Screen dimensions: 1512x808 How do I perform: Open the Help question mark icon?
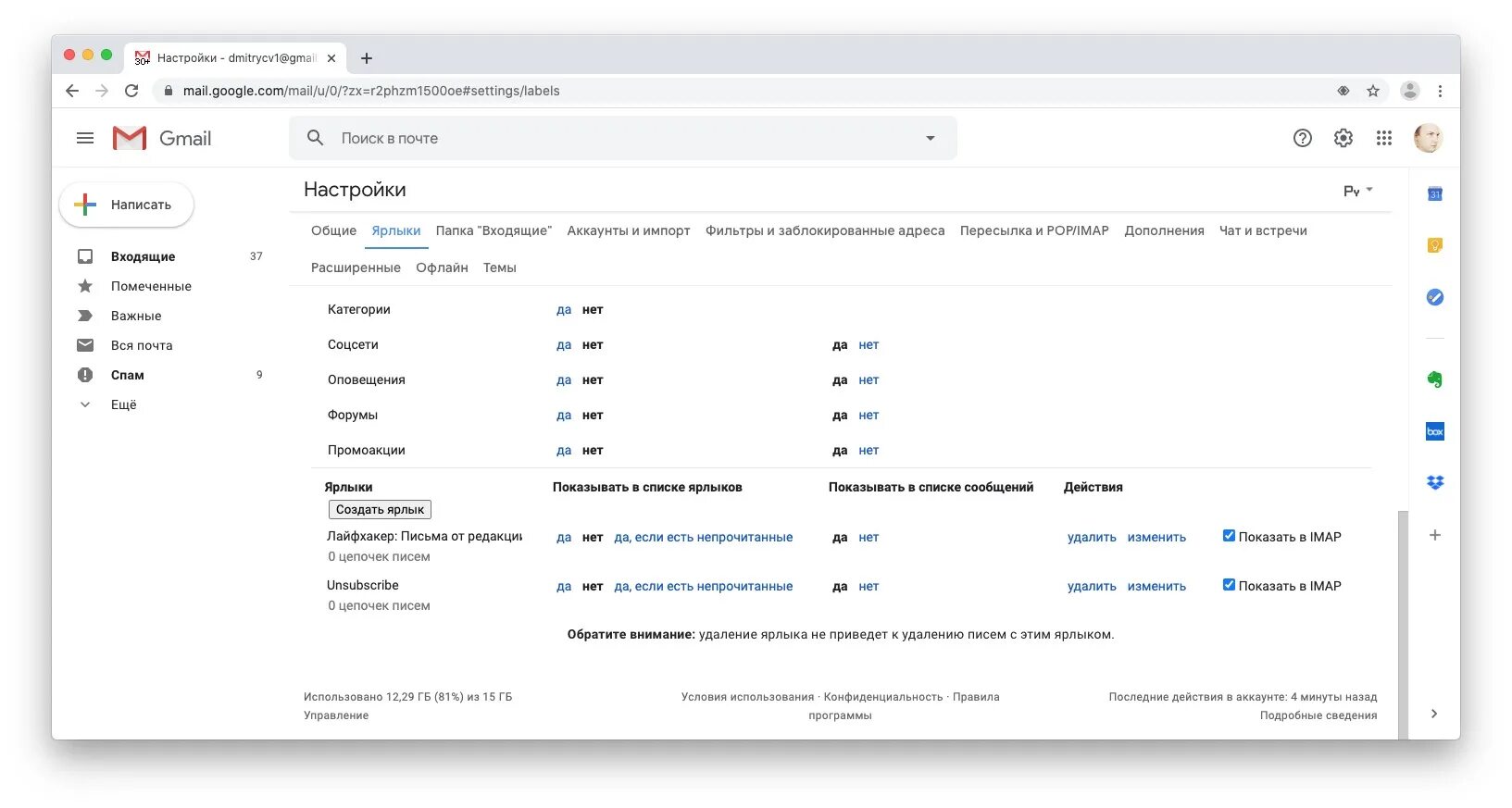click(x=1303, y=138)
